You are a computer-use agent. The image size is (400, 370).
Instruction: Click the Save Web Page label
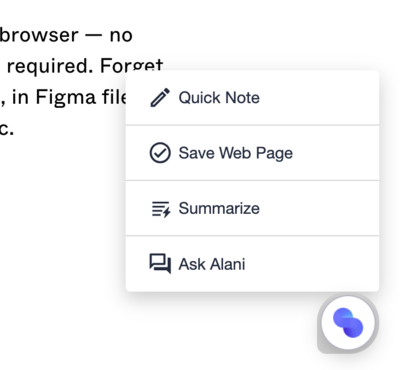point(236,153)
